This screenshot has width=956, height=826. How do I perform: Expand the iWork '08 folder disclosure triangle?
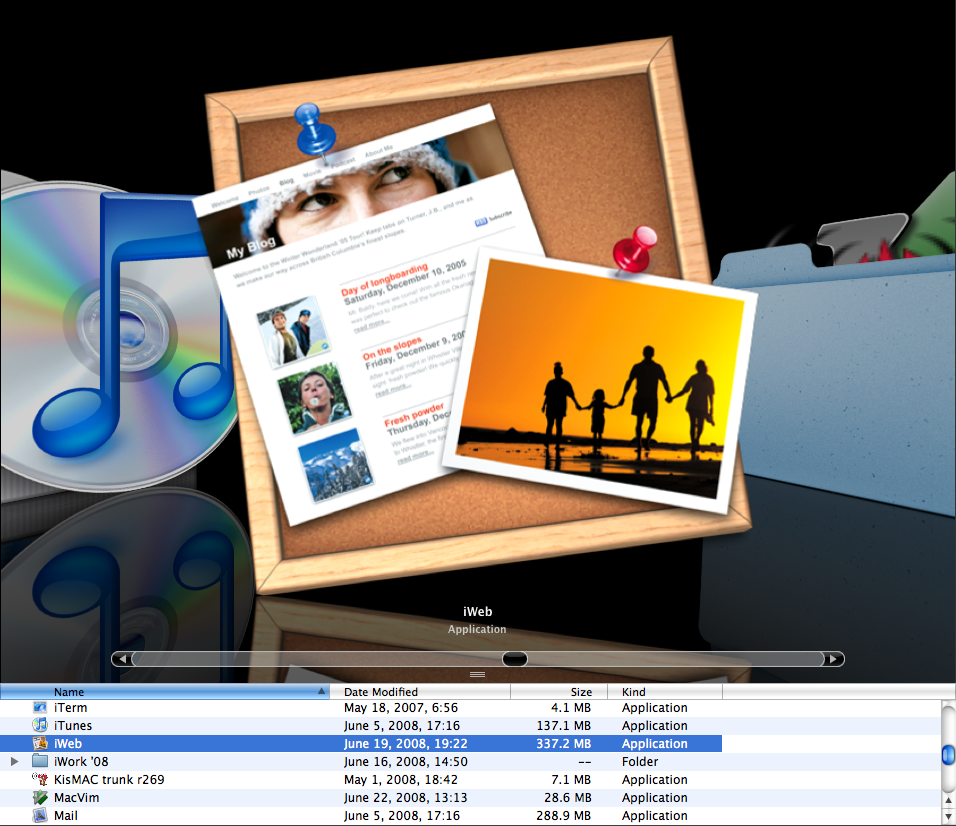15,761
